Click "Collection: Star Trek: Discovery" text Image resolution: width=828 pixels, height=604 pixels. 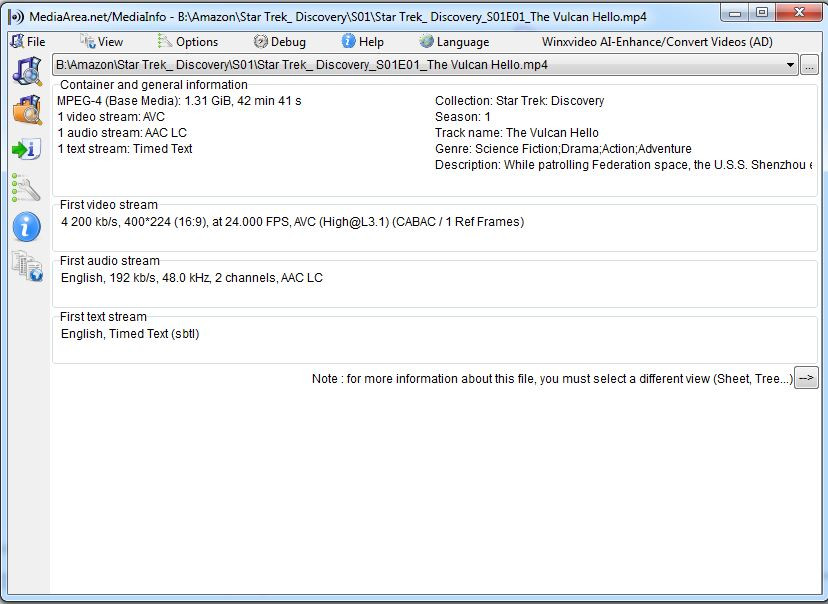tap(520, 101)
